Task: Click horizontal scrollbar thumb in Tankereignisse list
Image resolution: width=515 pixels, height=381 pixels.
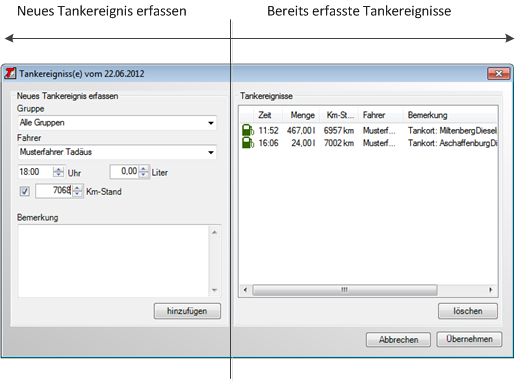Action: point(345,290)
